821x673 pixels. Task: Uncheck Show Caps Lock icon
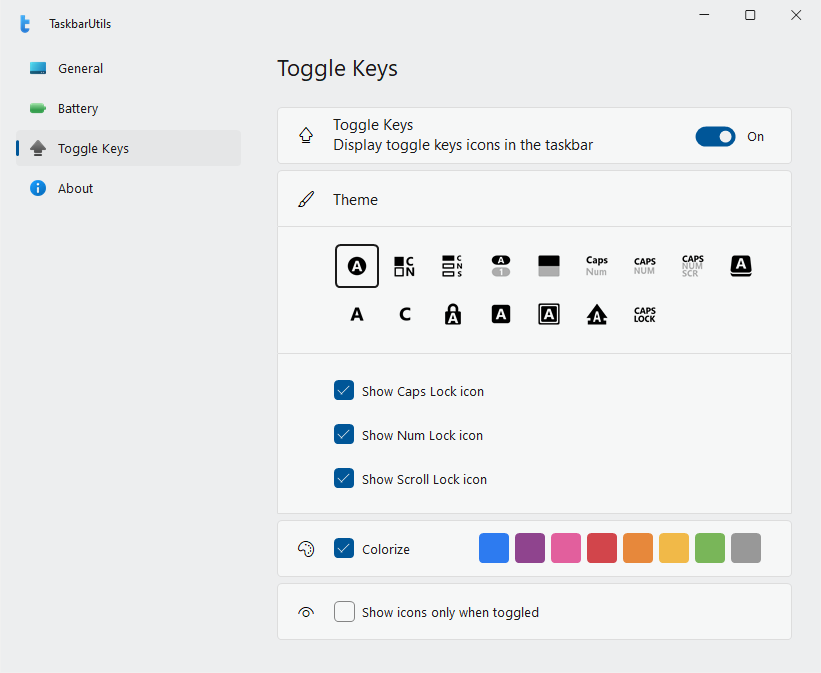[x=344, y=391]
